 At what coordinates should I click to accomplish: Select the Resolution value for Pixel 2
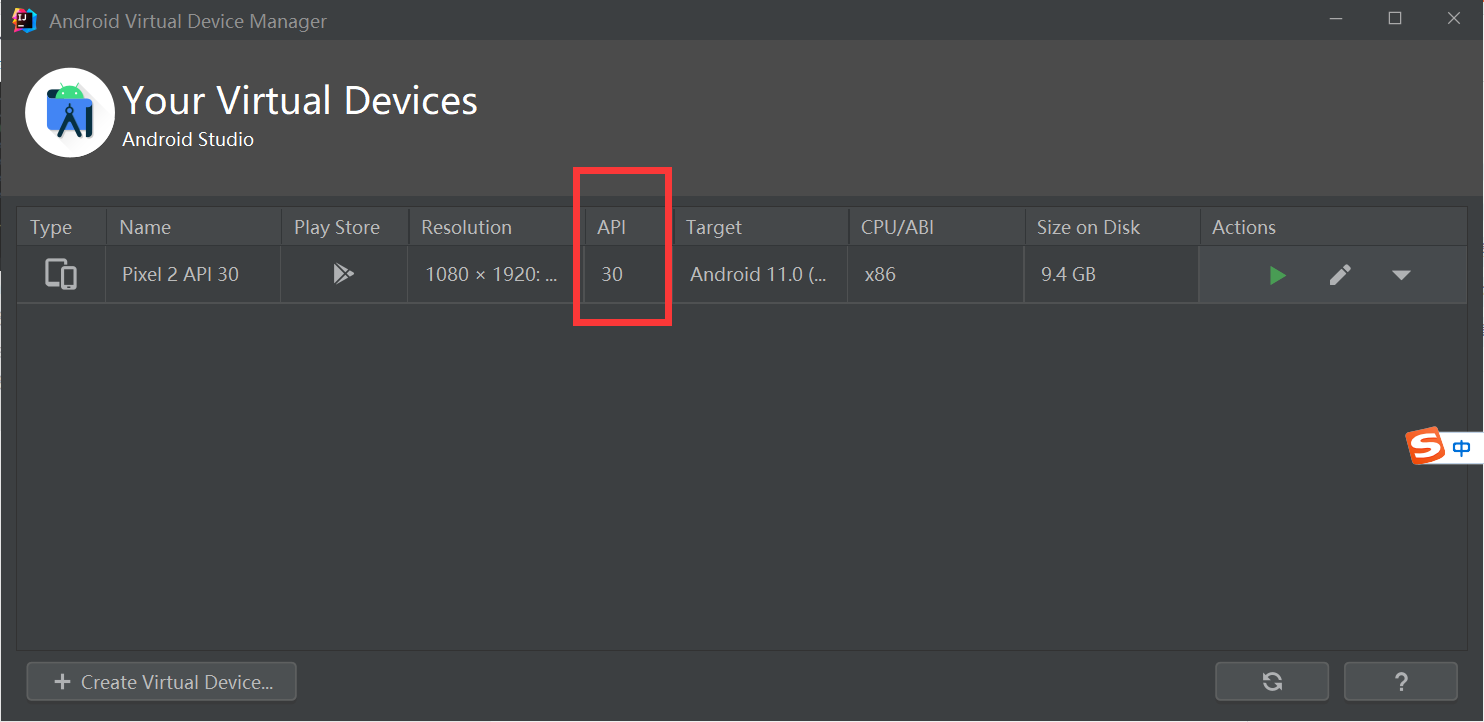490,274
